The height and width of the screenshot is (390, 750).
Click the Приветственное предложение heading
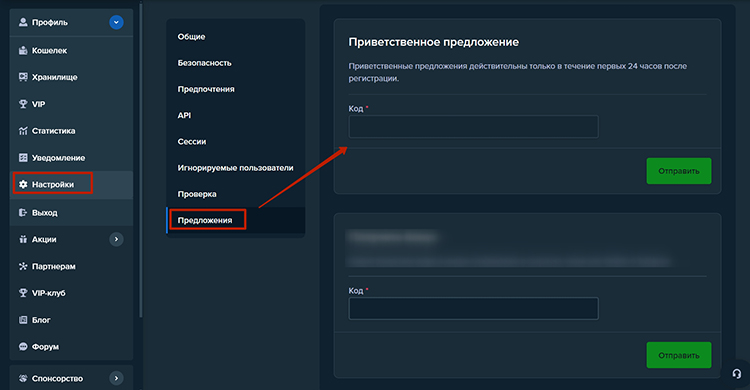pos(433,42)
